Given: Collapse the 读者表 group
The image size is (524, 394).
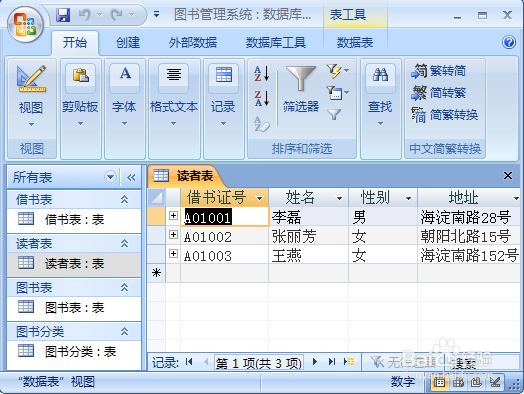Looking at the screenshot, I should 124,243.
